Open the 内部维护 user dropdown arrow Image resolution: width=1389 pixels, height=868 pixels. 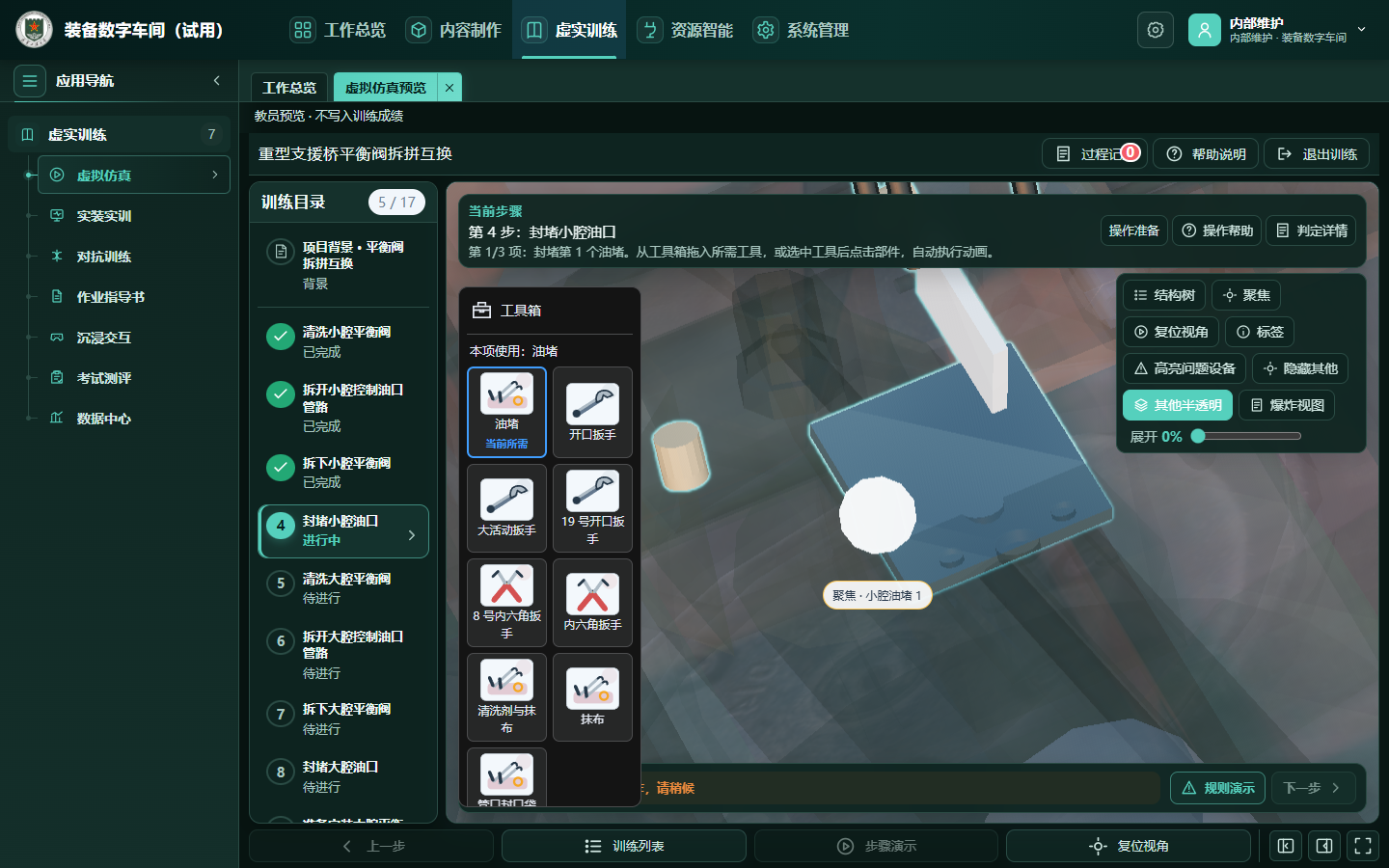point(1362,30)
